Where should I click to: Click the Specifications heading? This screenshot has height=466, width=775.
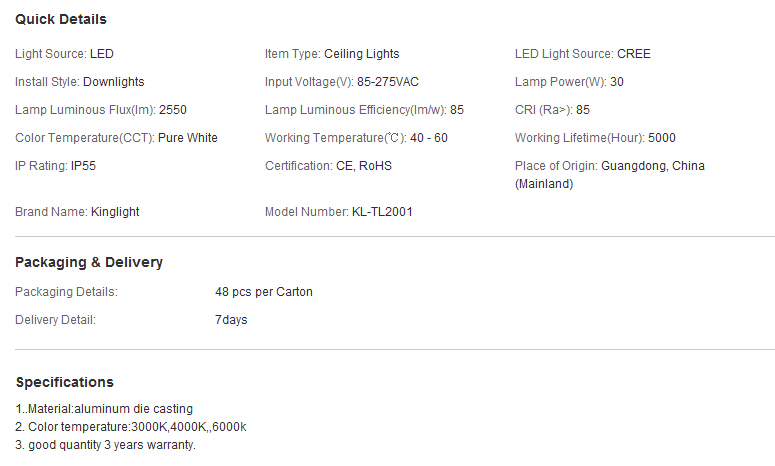65,382
